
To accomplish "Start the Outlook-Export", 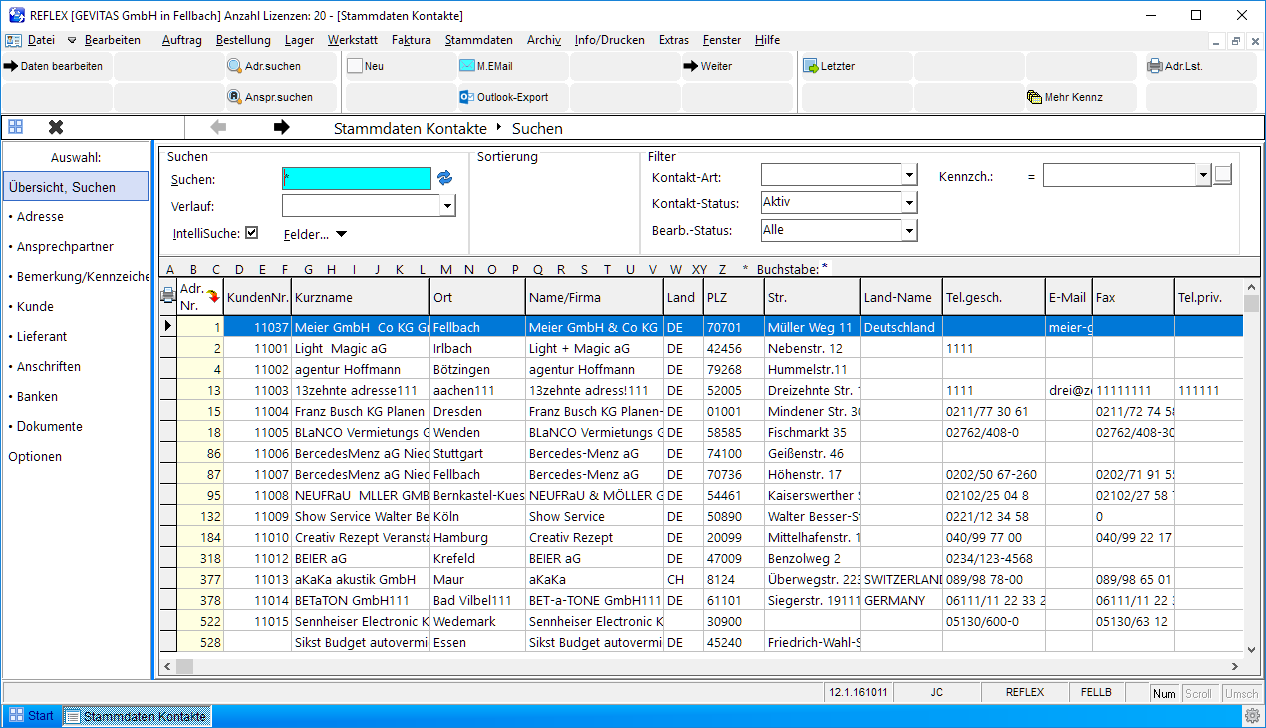I will point(512,98).
